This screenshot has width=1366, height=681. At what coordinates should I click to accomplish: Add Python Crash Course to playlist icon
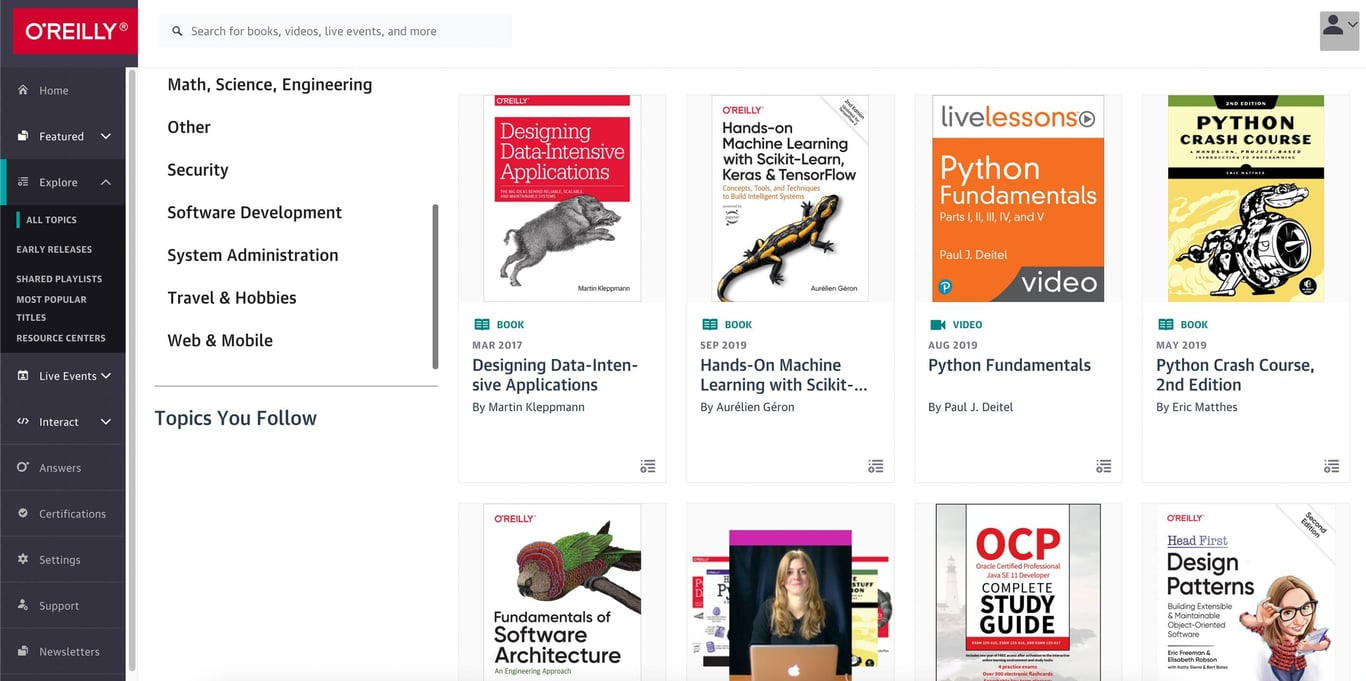[1332, 466]
